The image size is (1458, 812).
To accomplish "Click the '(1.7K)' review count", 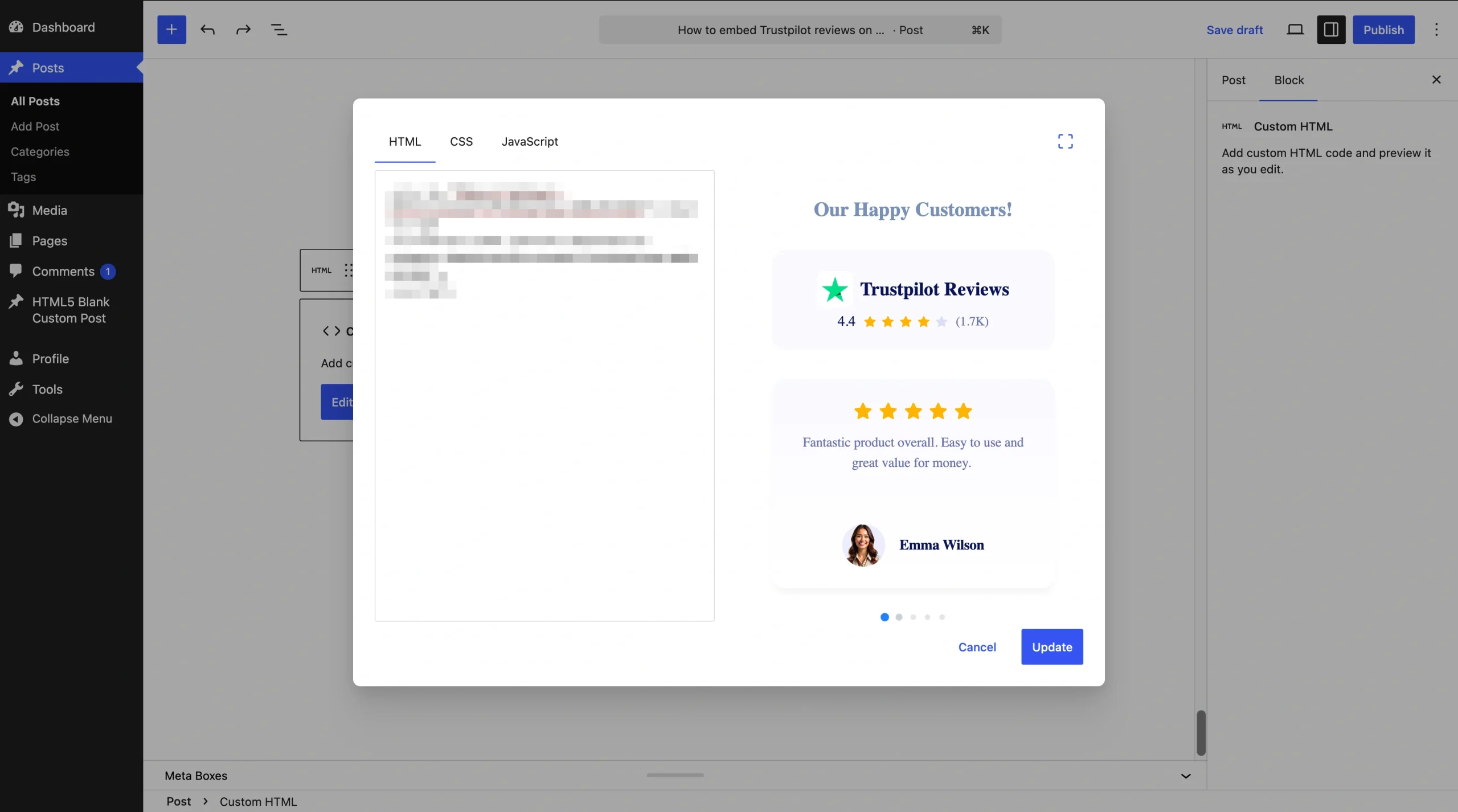I will tap(972, 322).
